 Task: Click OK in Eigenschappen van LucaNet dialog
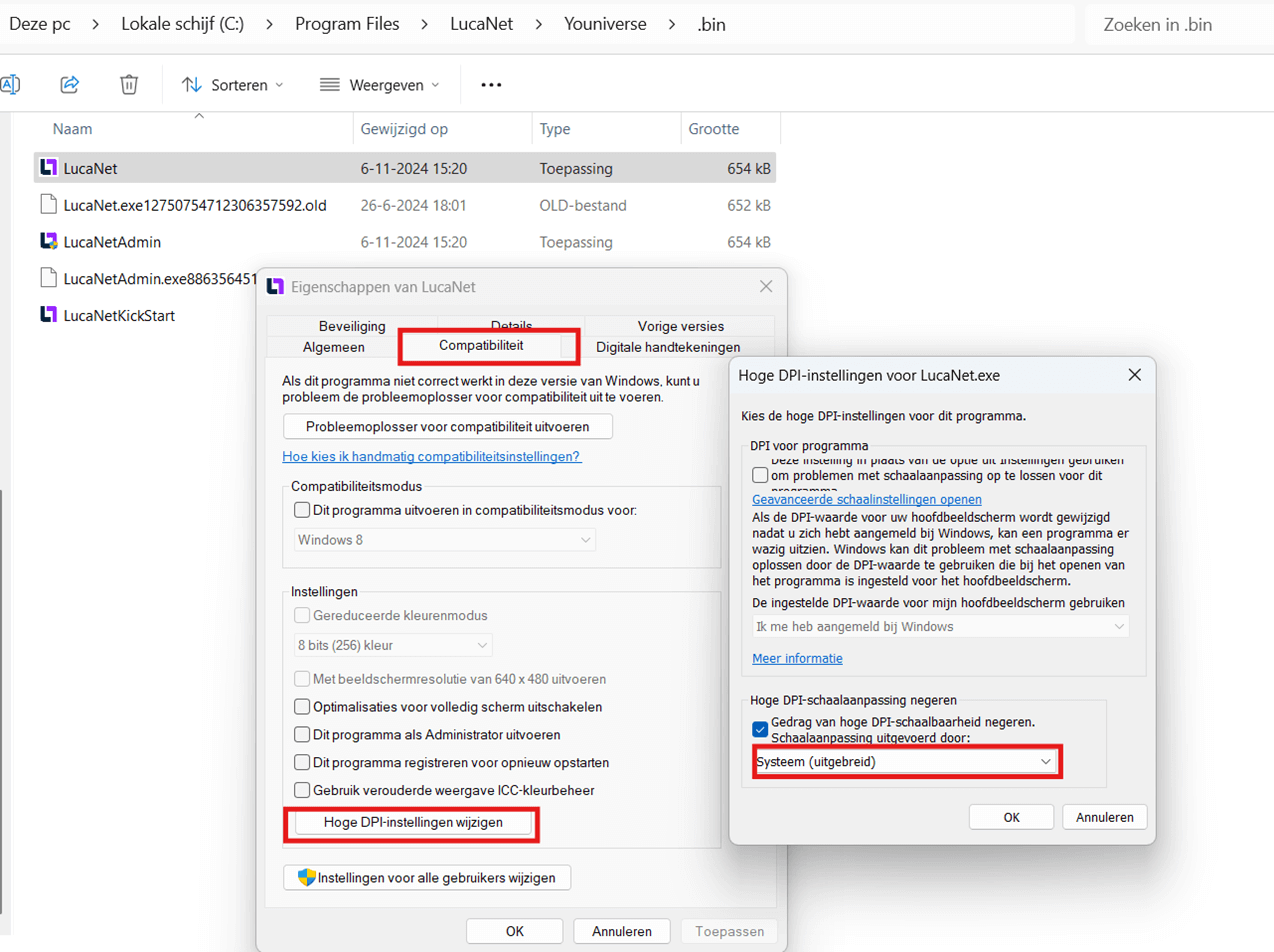514,930
